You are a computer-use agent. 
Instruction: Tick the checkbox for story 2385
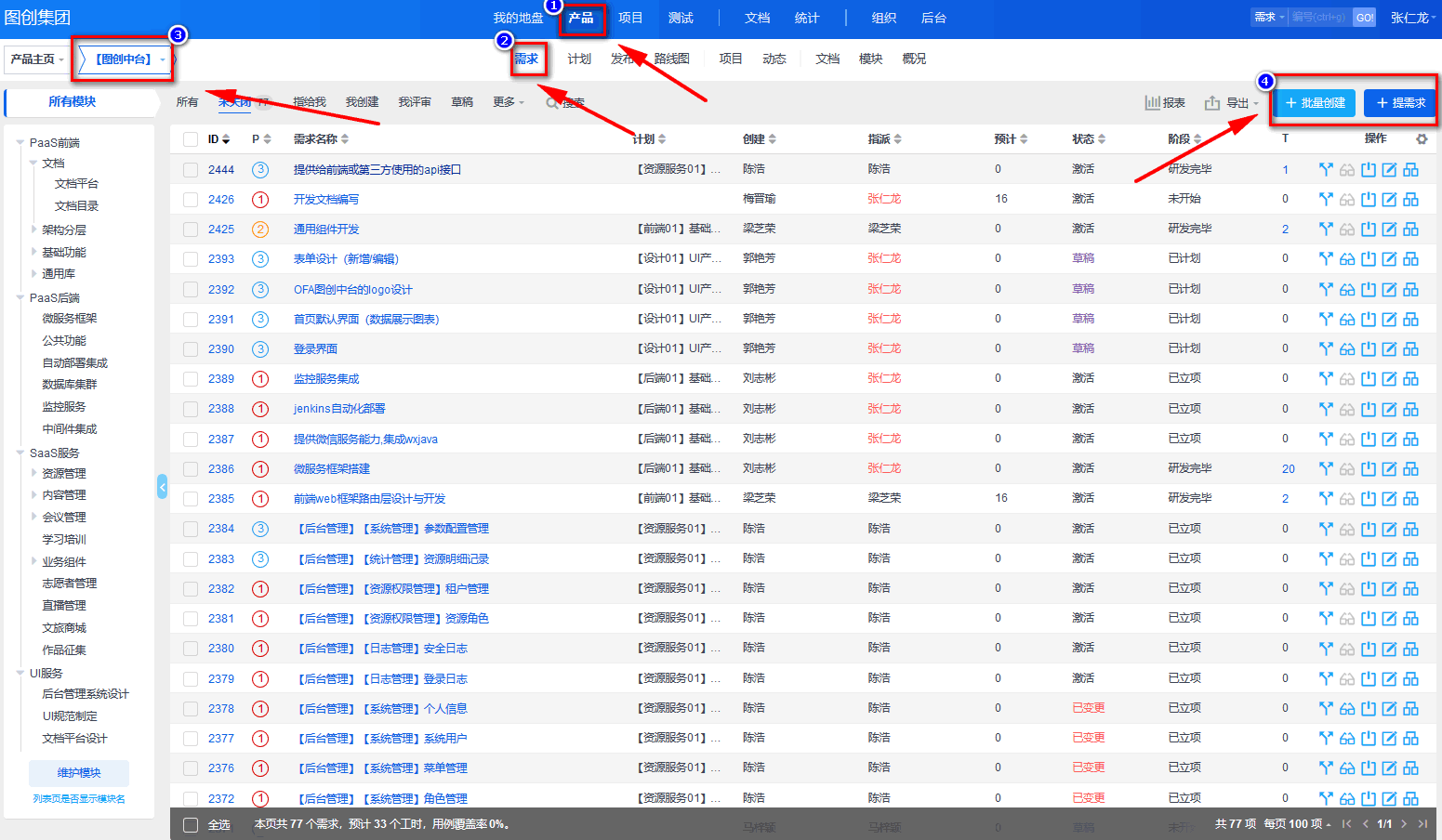click(x=191, y=499)
